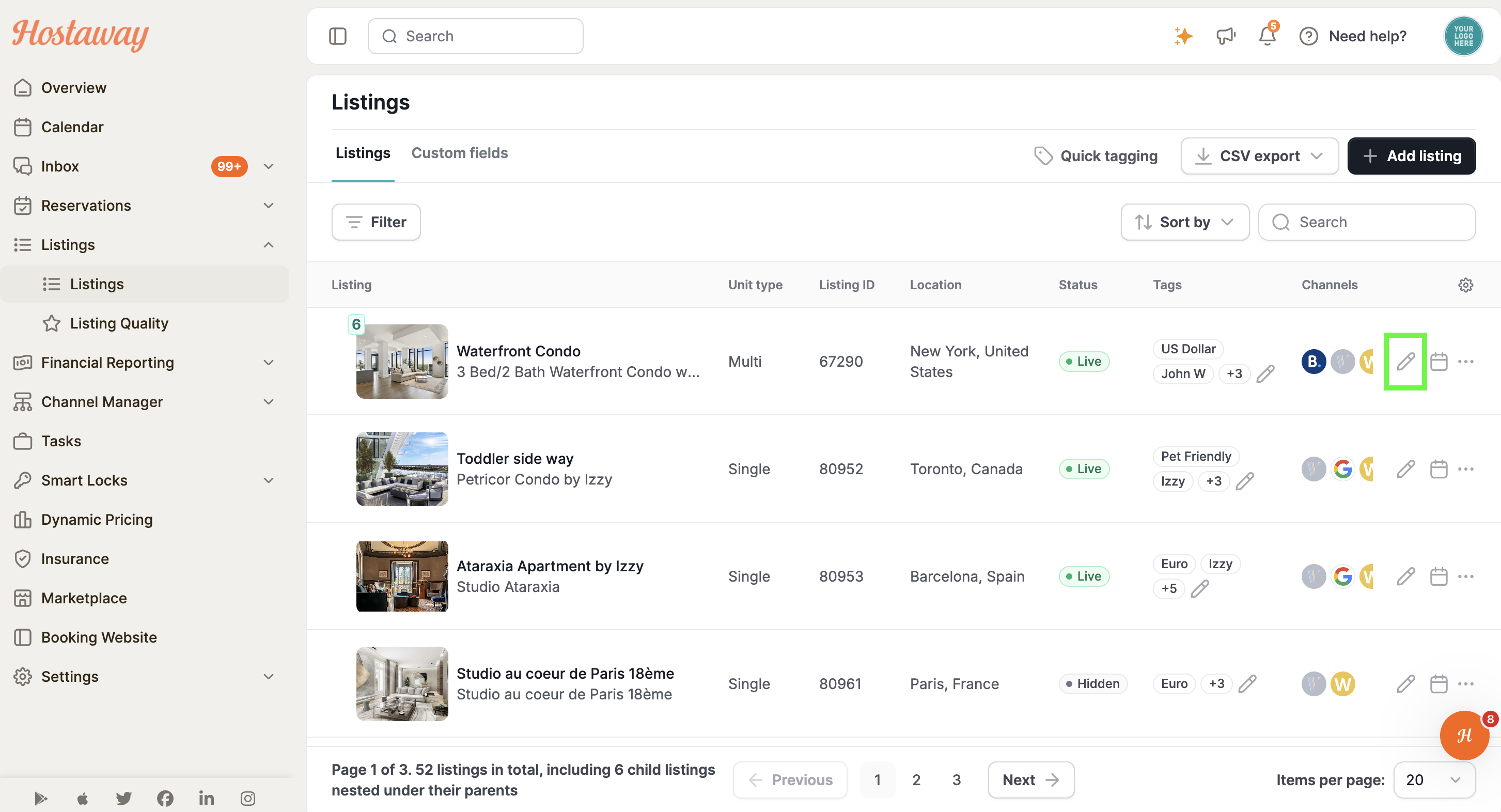Open table column settings gear
The height and width of the screenshot is (812, 1501).
(1465, 285)
